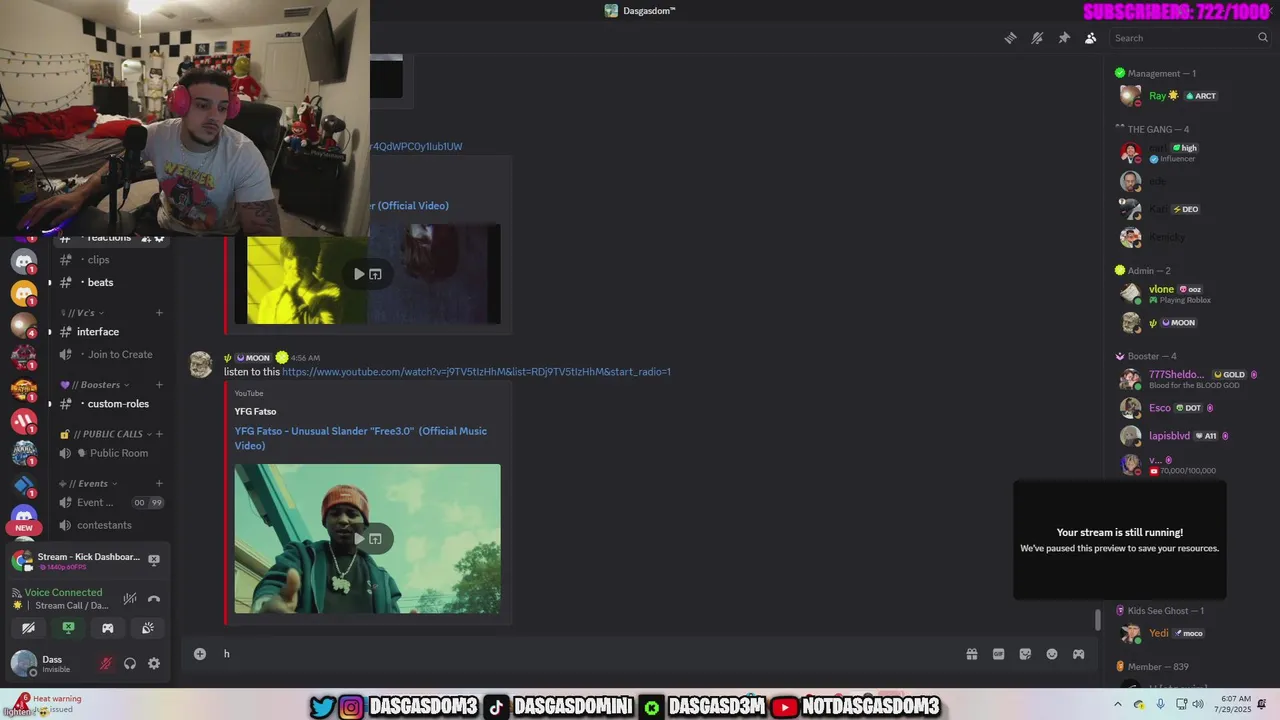Image resolution: width=1280 pixels, height=720 pixels.
Task: Create channel in Boosters category plus
Action: click(159, 385)
